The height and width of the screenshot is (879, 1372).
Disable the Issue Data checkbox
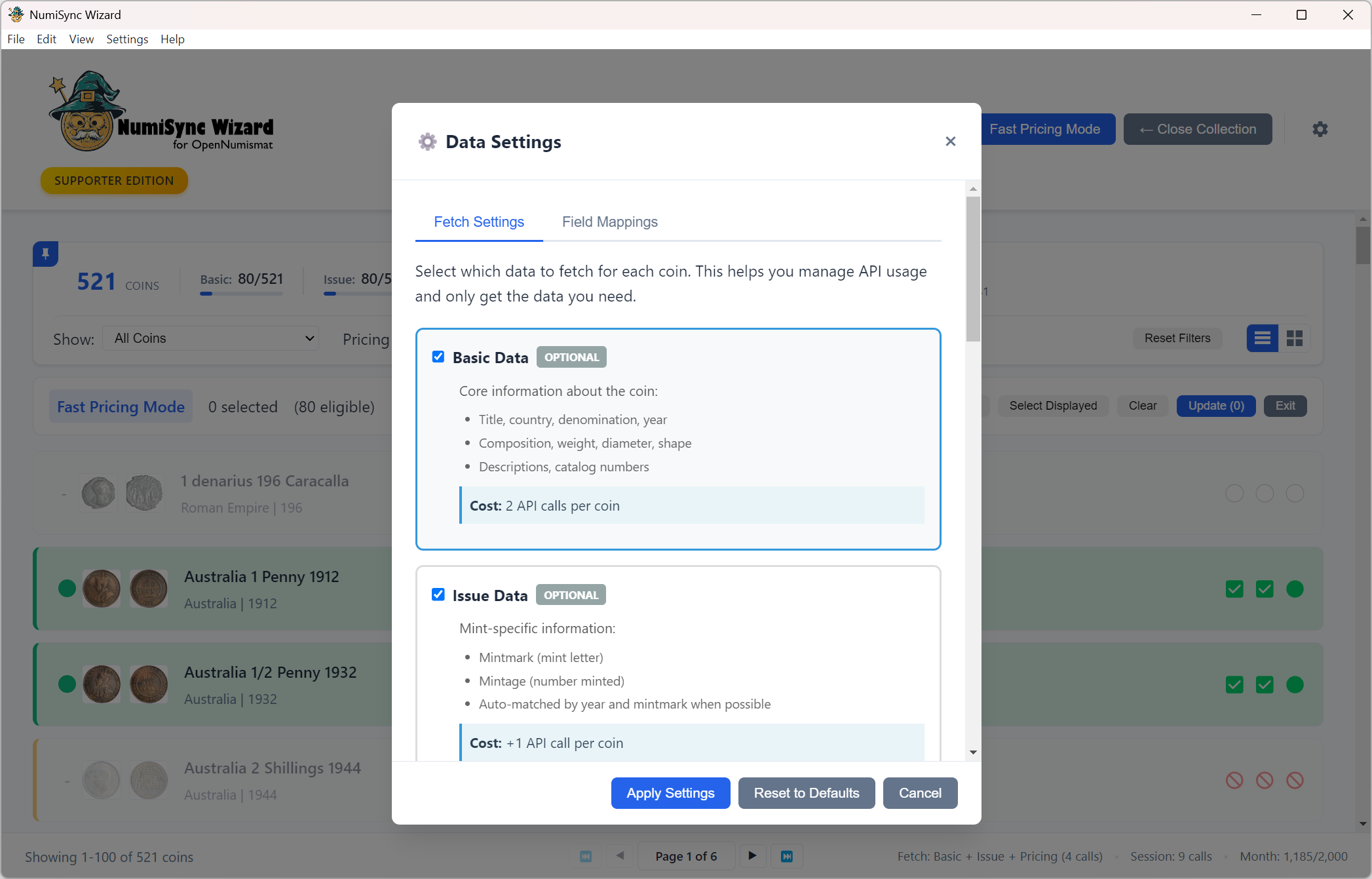pyautogui.click(x=438, y=595)
